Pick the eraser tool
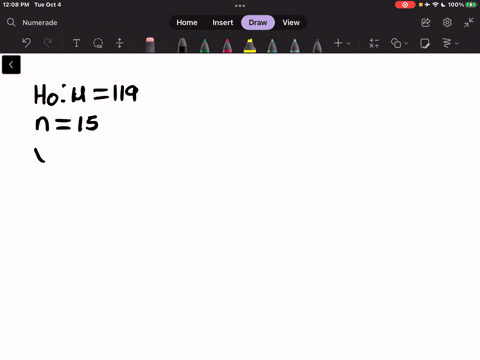This screenshot has width=480, height=360. pyautogui.click(x=150, y=45)
